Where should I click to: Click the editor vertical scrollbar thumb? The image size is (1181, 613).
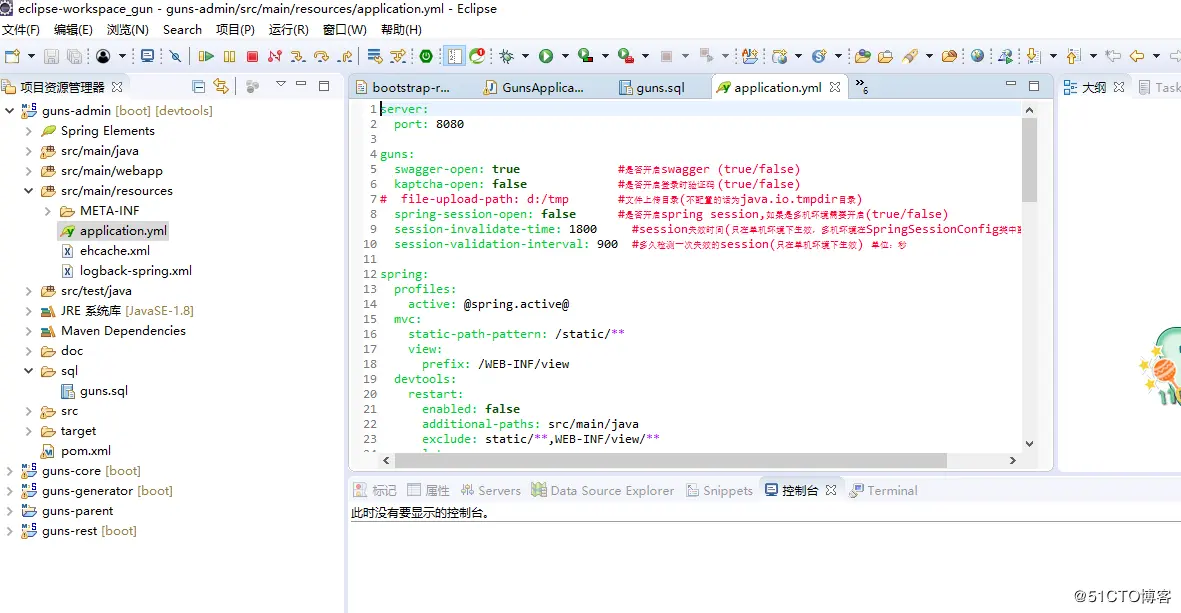(x=1030, y=159)
